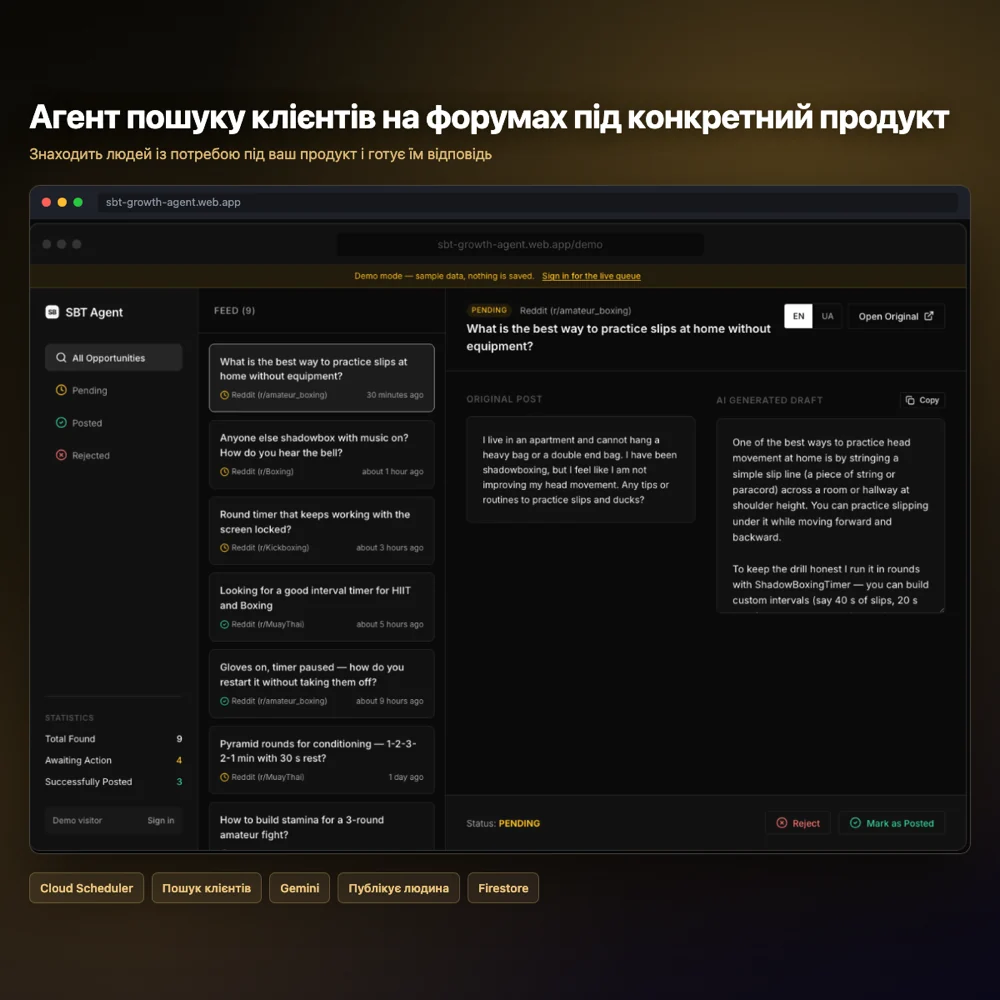Click the SBT Agent logo icon
Viewport: 1000px width, 1000px height.
pos(52,312)
